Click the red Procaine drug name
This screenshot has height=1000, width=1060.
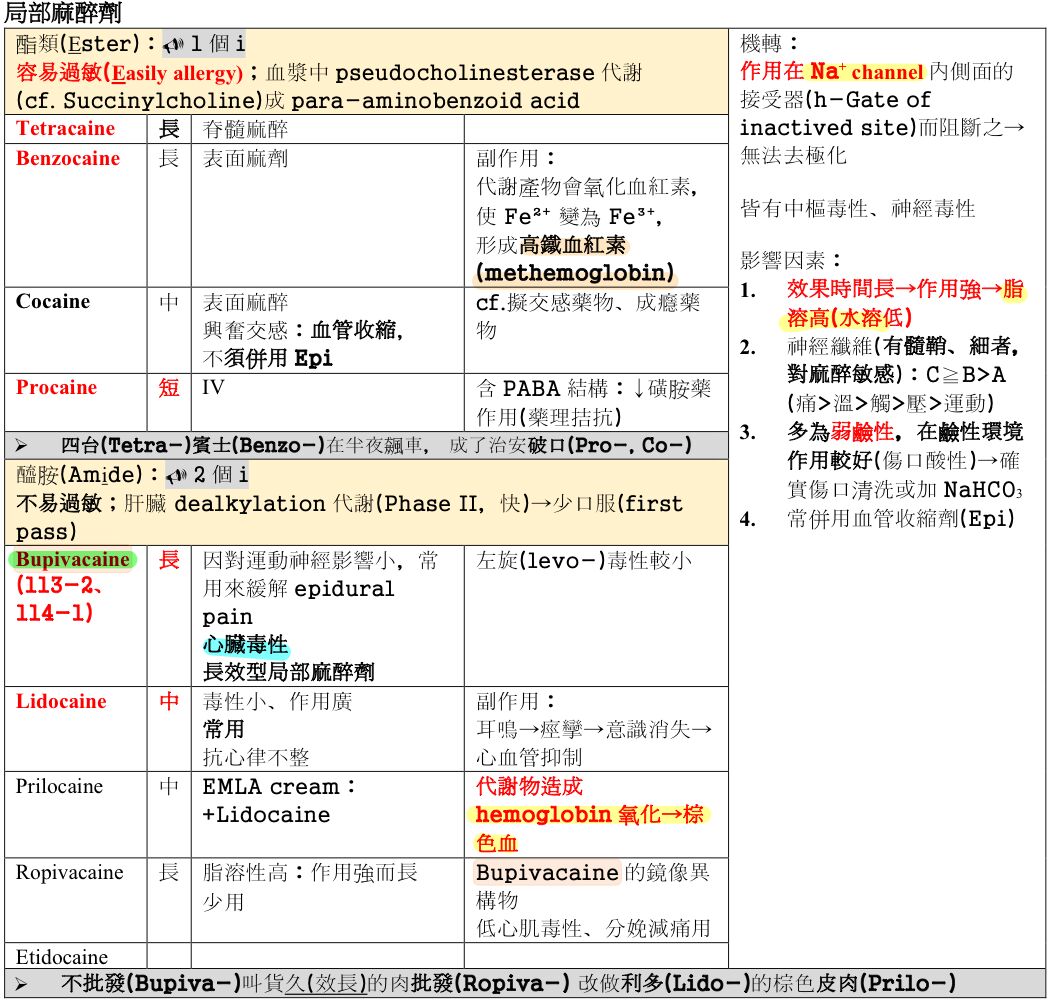click(x=56, y=388)
